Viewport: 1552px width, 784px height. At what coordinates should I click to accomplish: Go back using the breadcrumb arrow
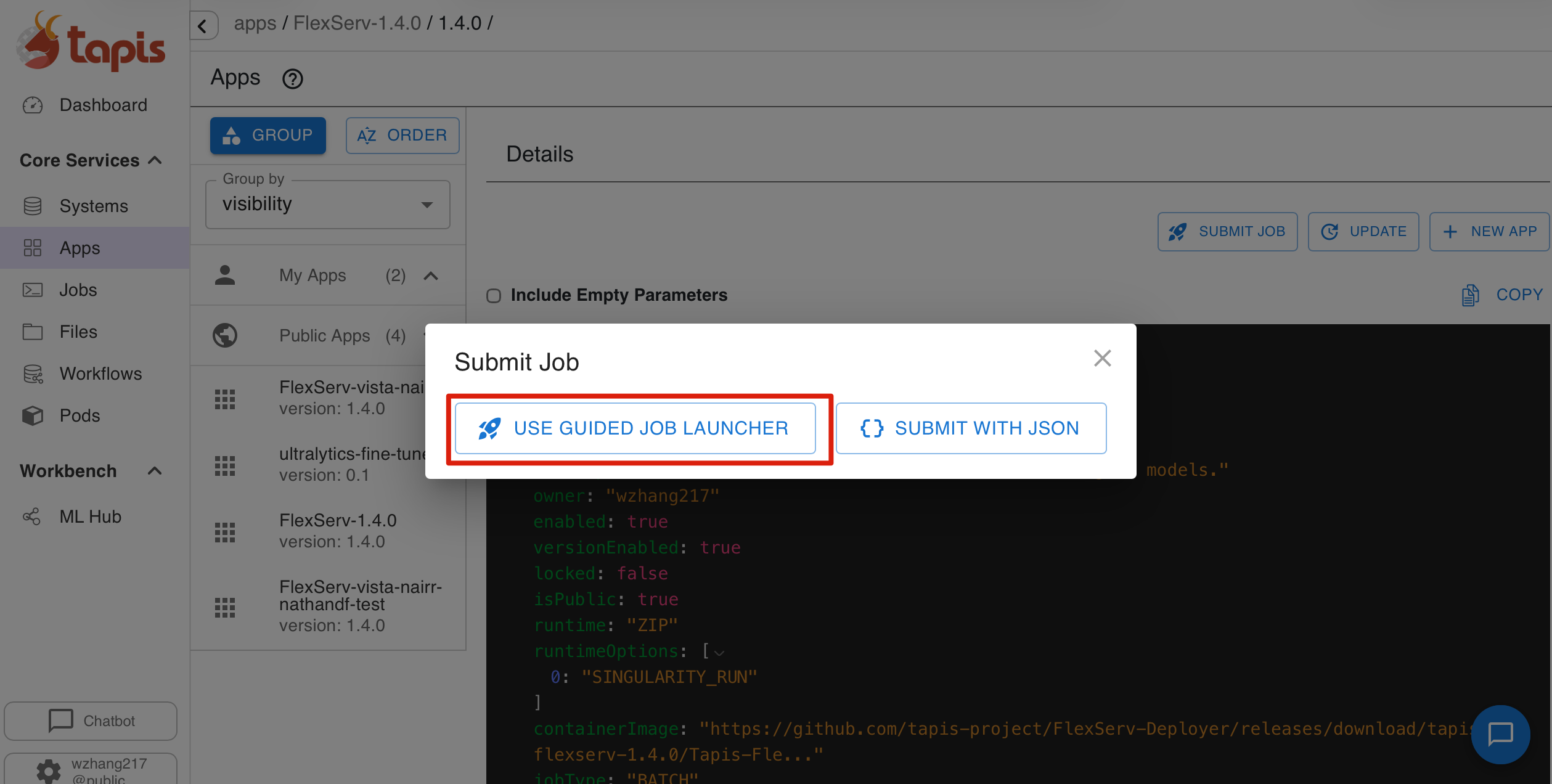click(x=203, y=25)
